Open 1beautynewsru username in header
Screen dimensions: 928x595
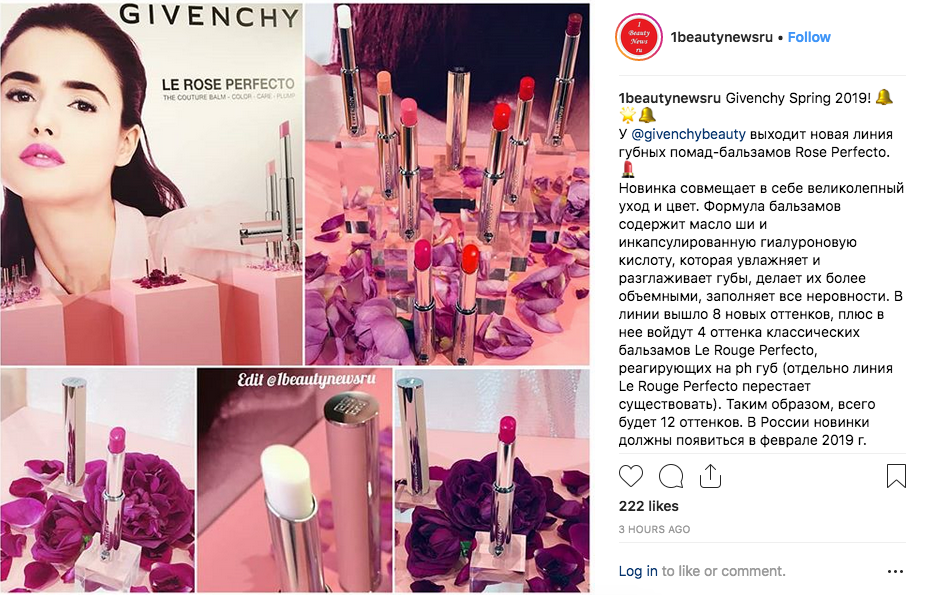click(x=721, y=37)
